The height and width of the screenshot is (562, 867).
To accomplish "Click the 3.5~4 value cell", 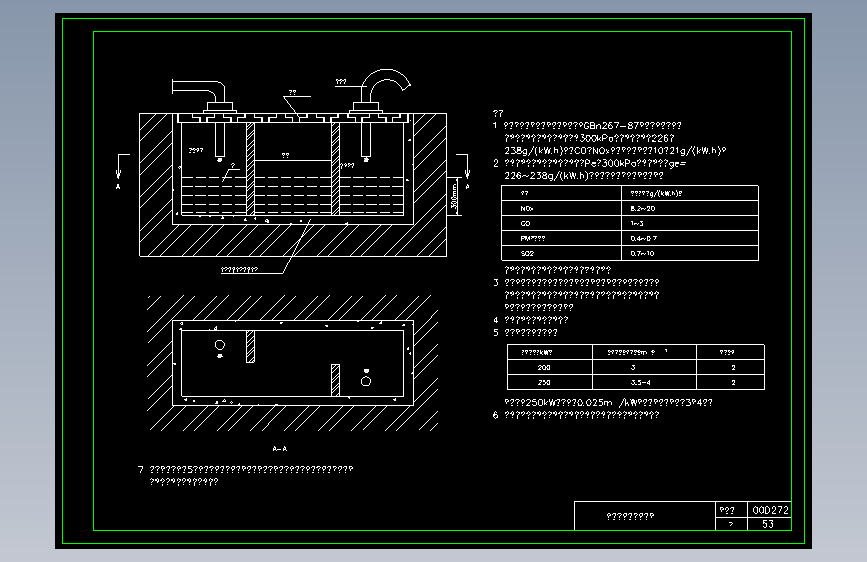I will click(644, 382).
